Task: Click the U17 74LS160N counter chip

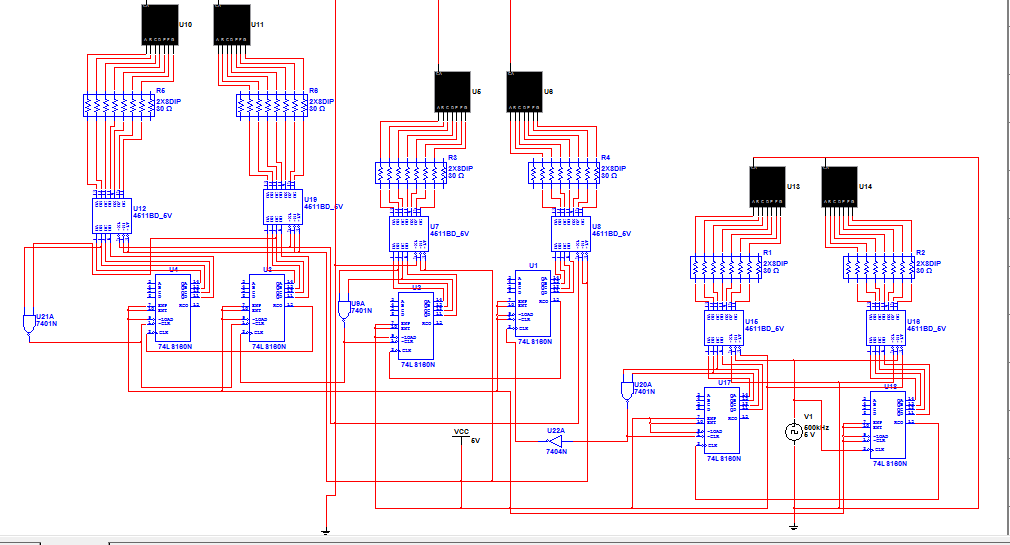Action: click(722, 420)
